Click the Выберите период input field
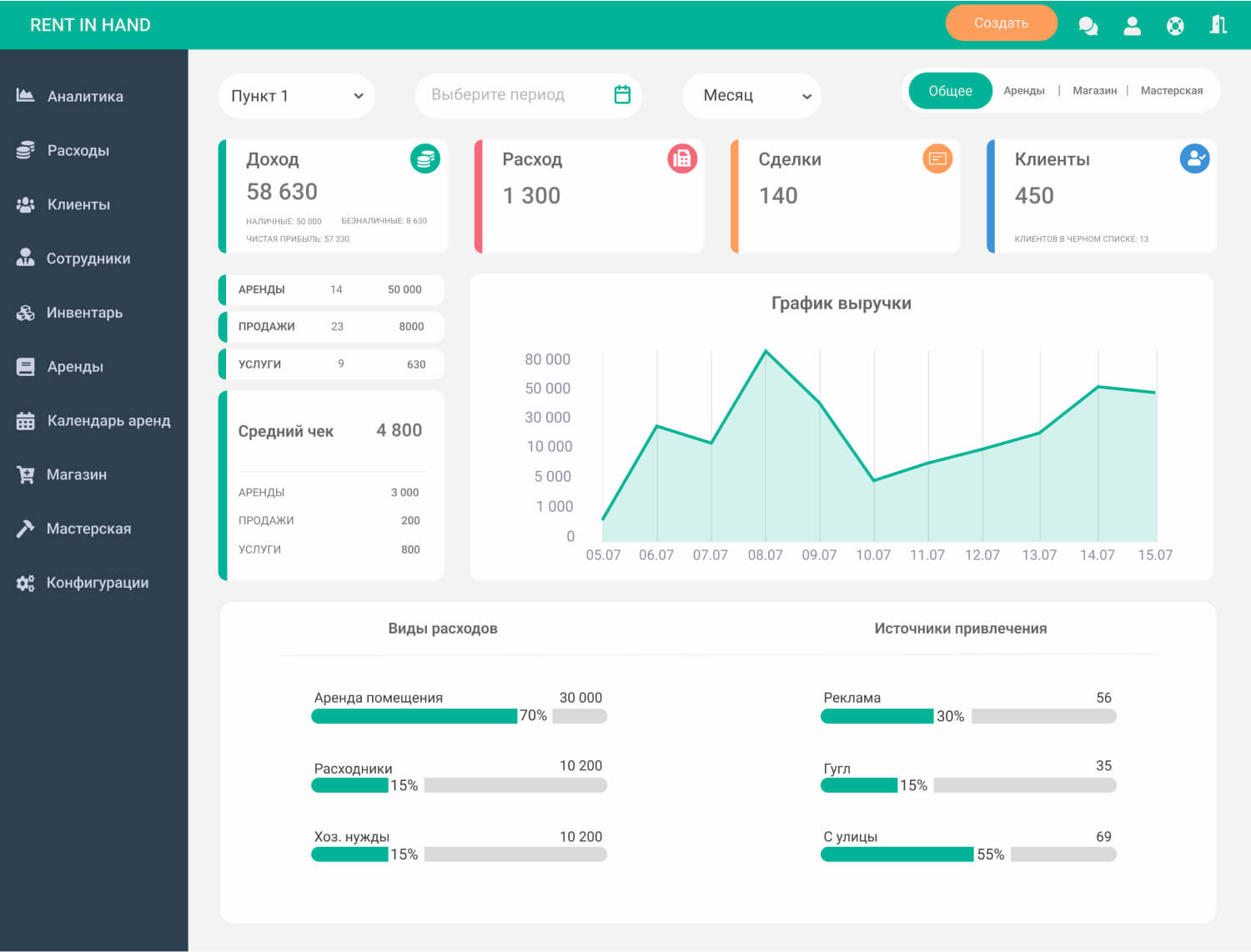The width and height of the screenshot is (1251, 952). 529,96
